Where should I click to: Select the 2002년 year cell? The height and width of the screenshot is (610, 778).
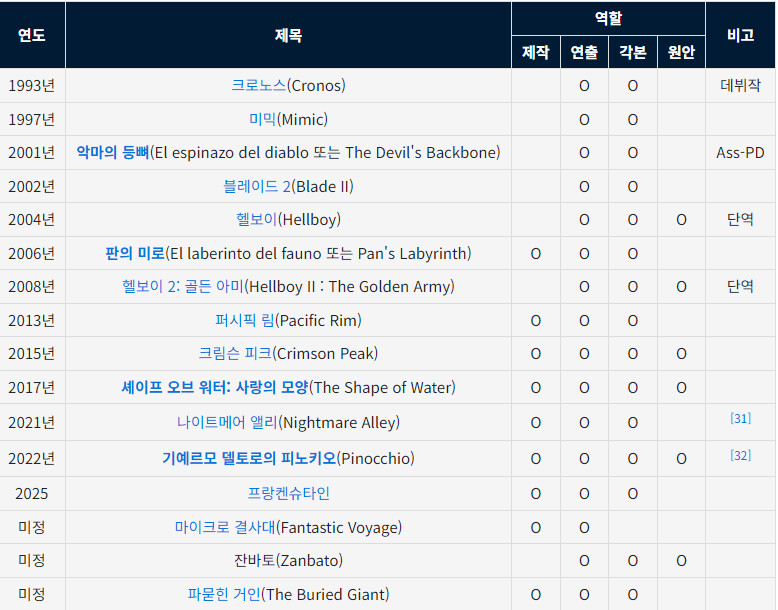[32, 187]
